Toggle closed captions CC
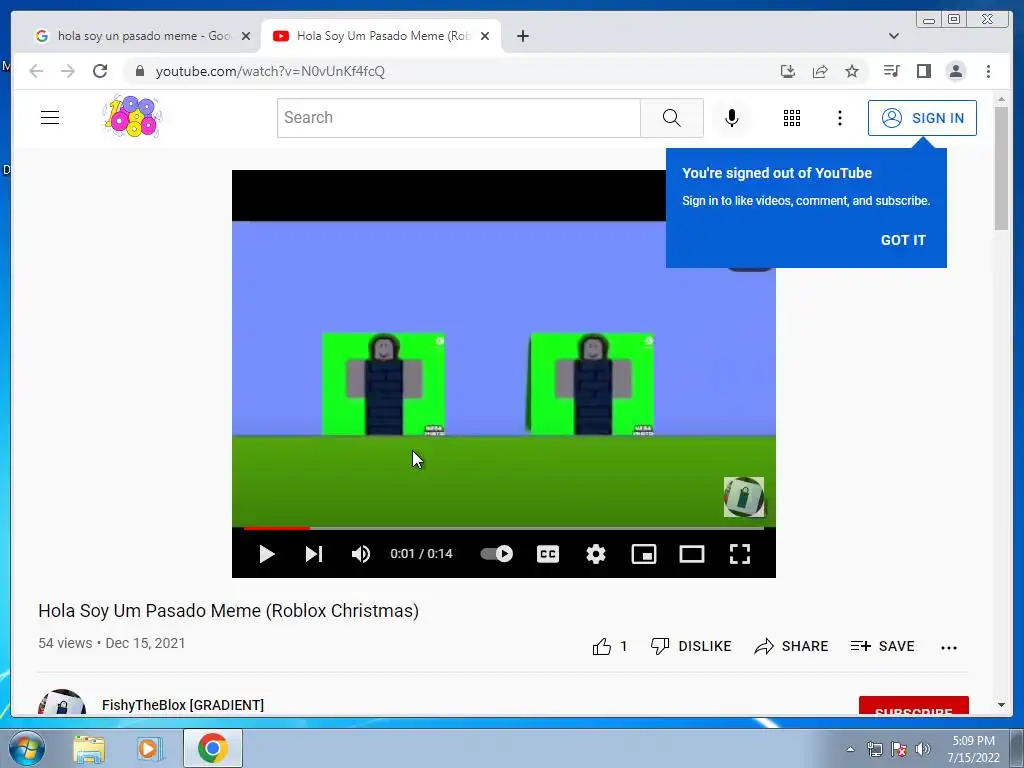This screenshot has height=768, width=1024. tap(548, 554)
